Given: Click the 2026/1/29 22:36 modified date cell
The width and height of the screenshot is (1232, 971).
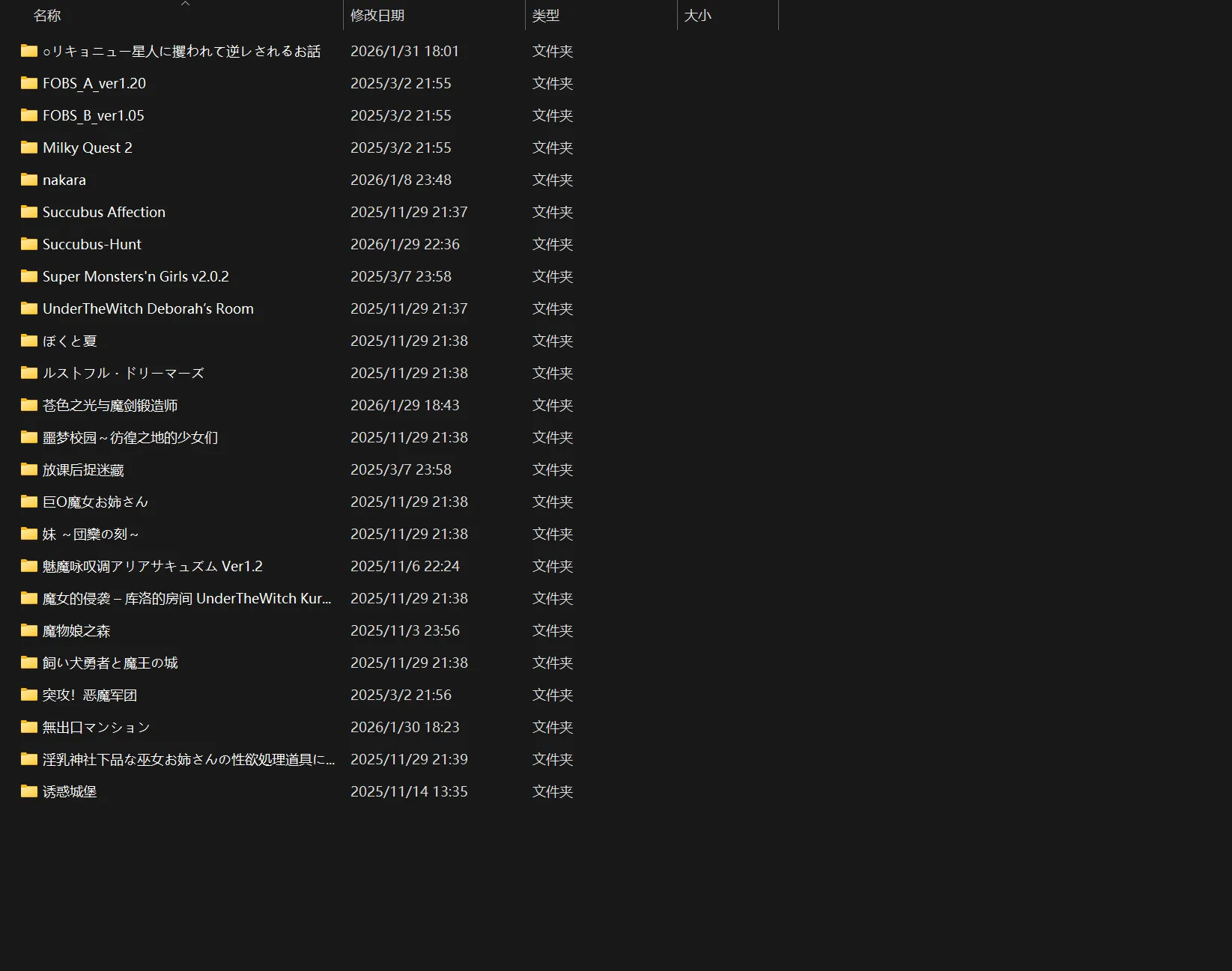Looking at the screenshot, I should click(405, 244).
